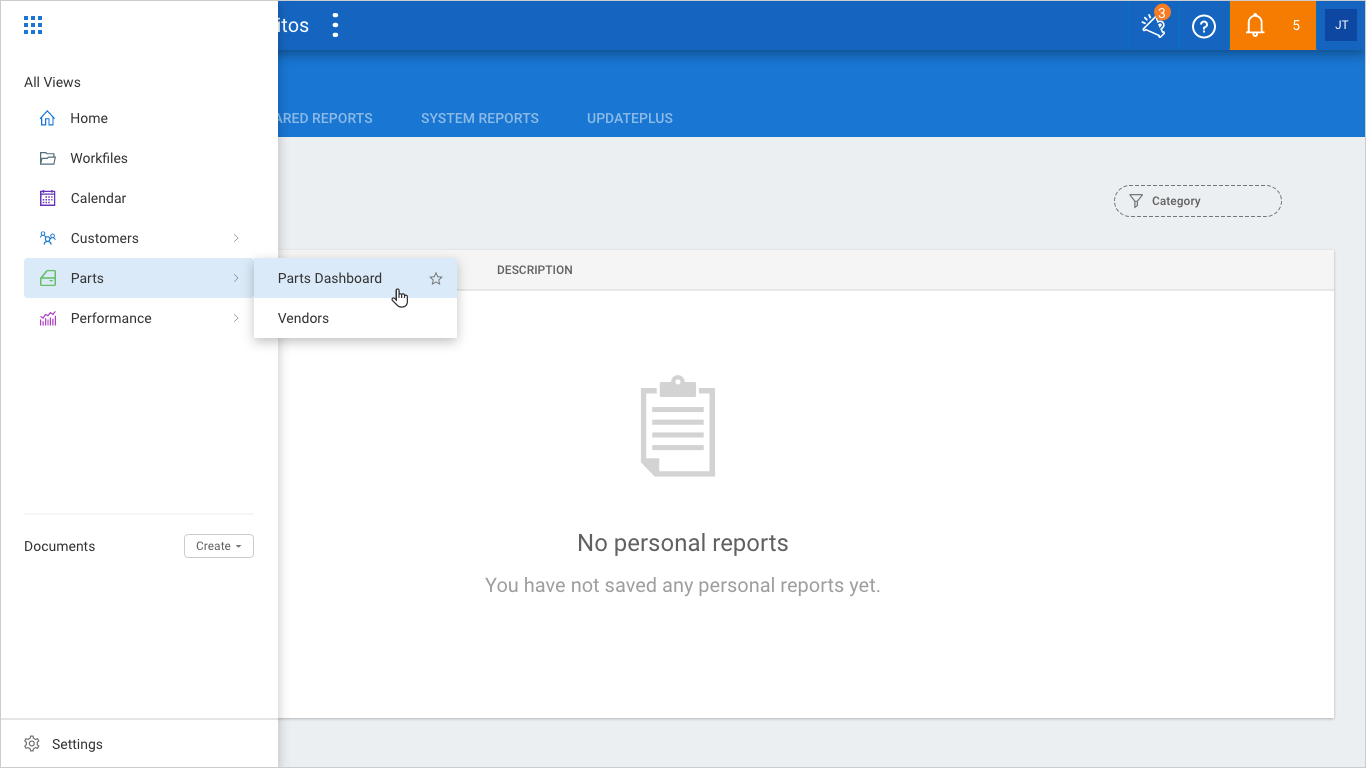This screenshot has height=768, width=1366.
Task: Click the Settings gear icon
Action: 32,744
